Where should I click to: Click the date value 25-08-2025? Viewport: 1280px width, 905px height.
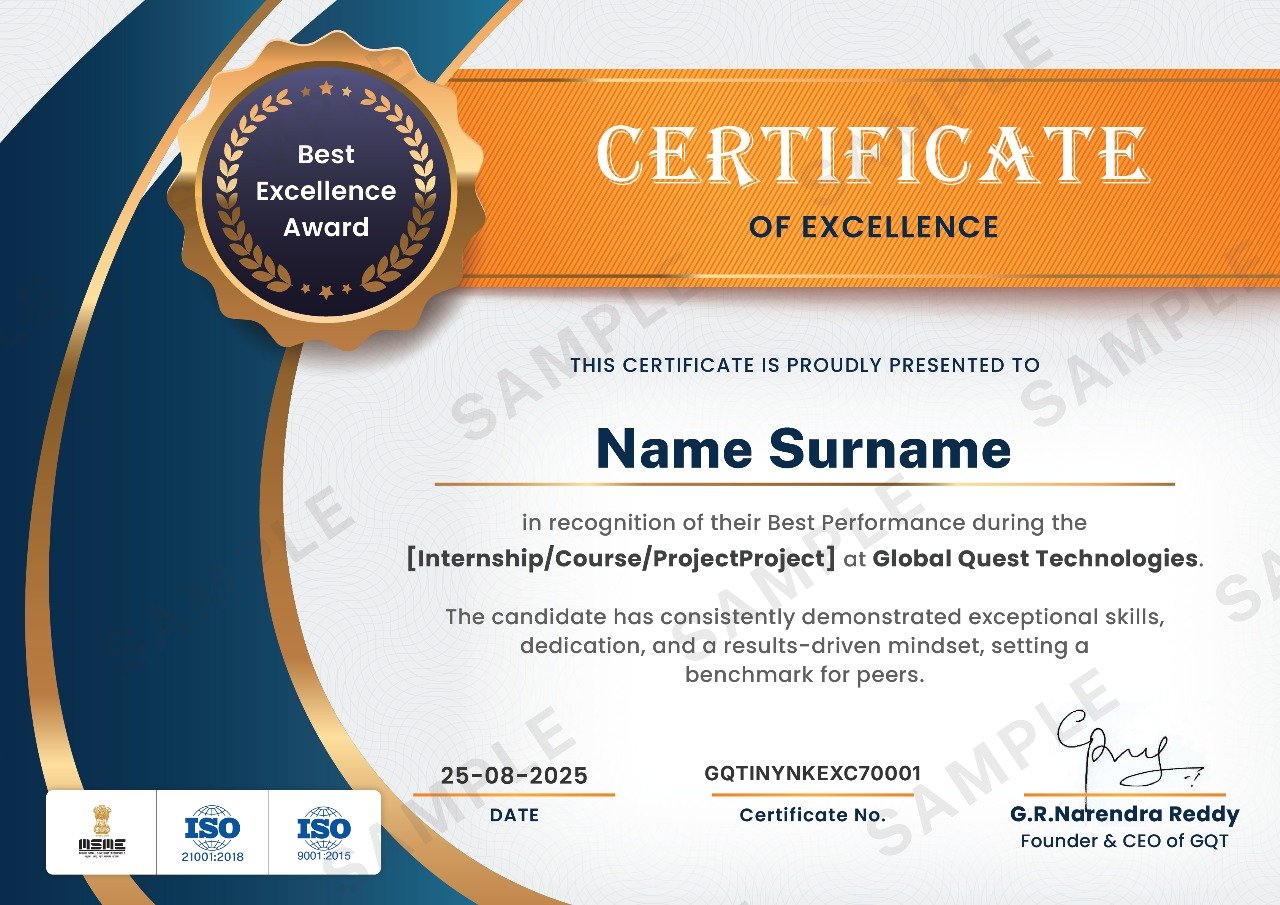point(514,776)
